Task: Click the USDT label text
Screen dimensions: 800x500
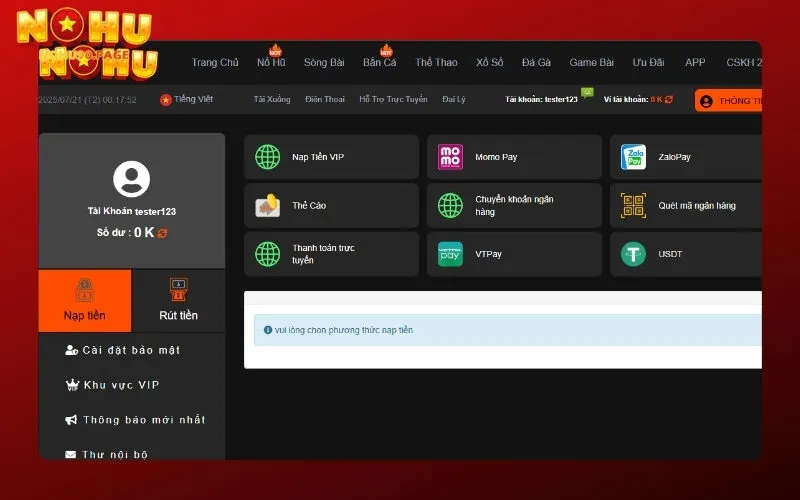Action: click(670, 254)
